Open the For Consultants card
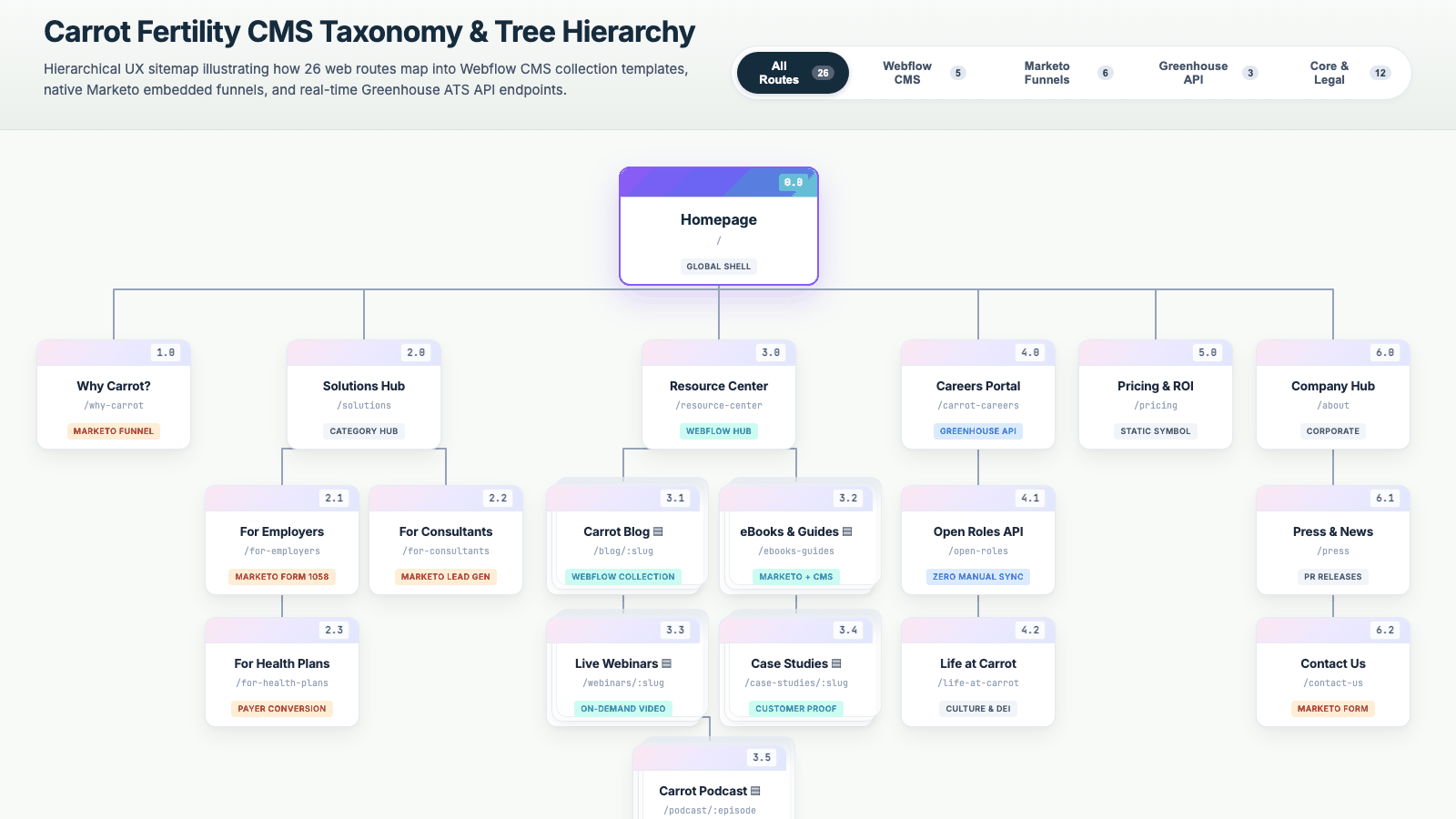 click(446, 540)
